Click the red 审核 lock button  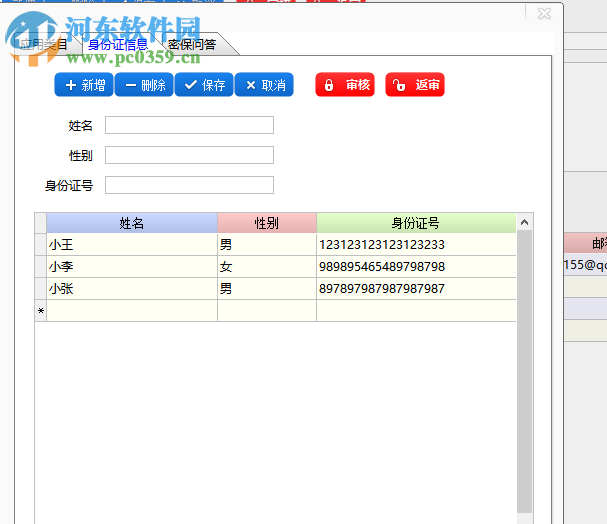pos(345,85)
